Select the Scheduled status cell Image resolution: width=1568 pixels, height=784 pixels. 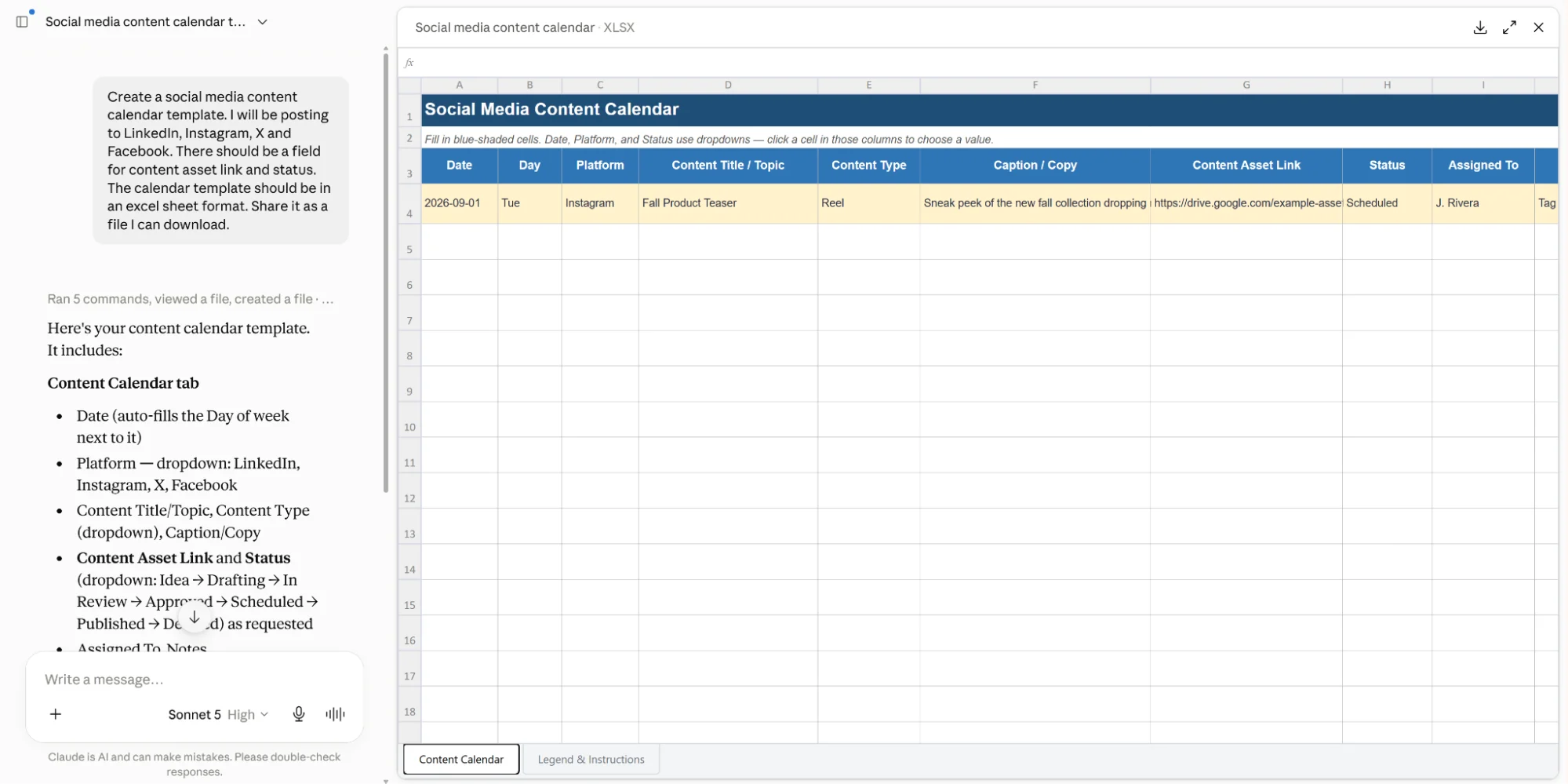tap(1387, 203)
